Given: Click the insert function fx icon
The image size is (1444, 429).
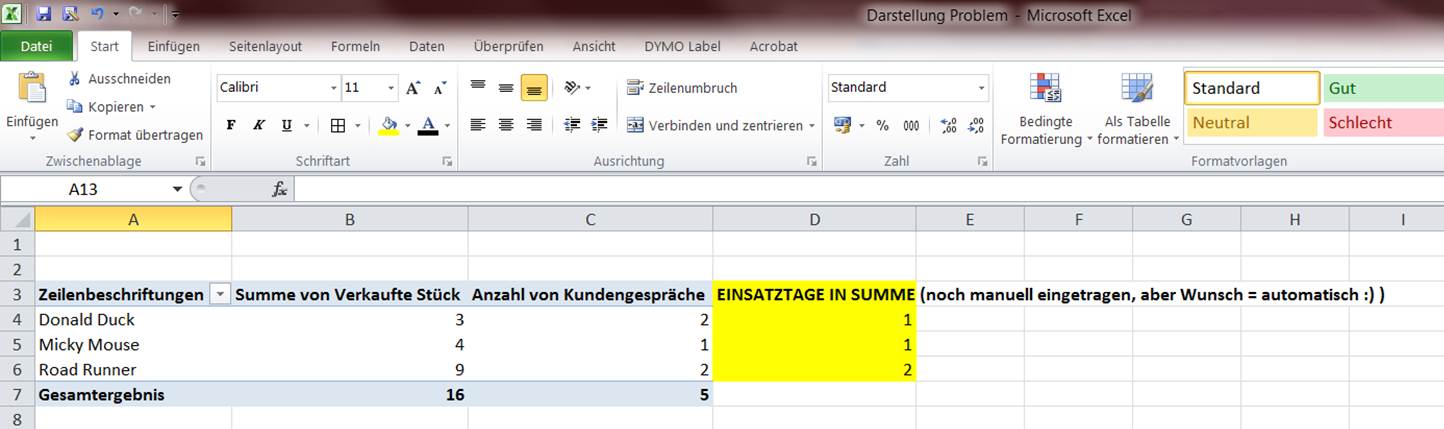Looking at the screenshot, I should click(280, 189).
